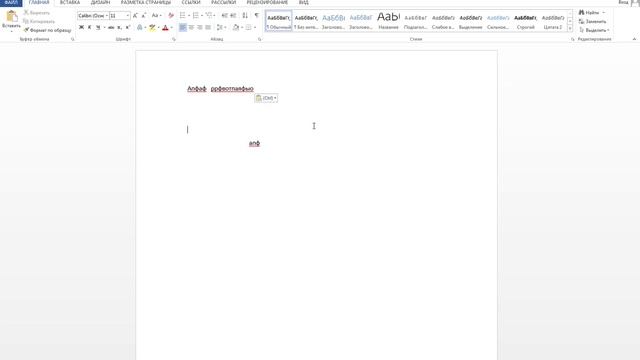640x360 pixels.
Task: Apply red font color
Action: (165, 27)
